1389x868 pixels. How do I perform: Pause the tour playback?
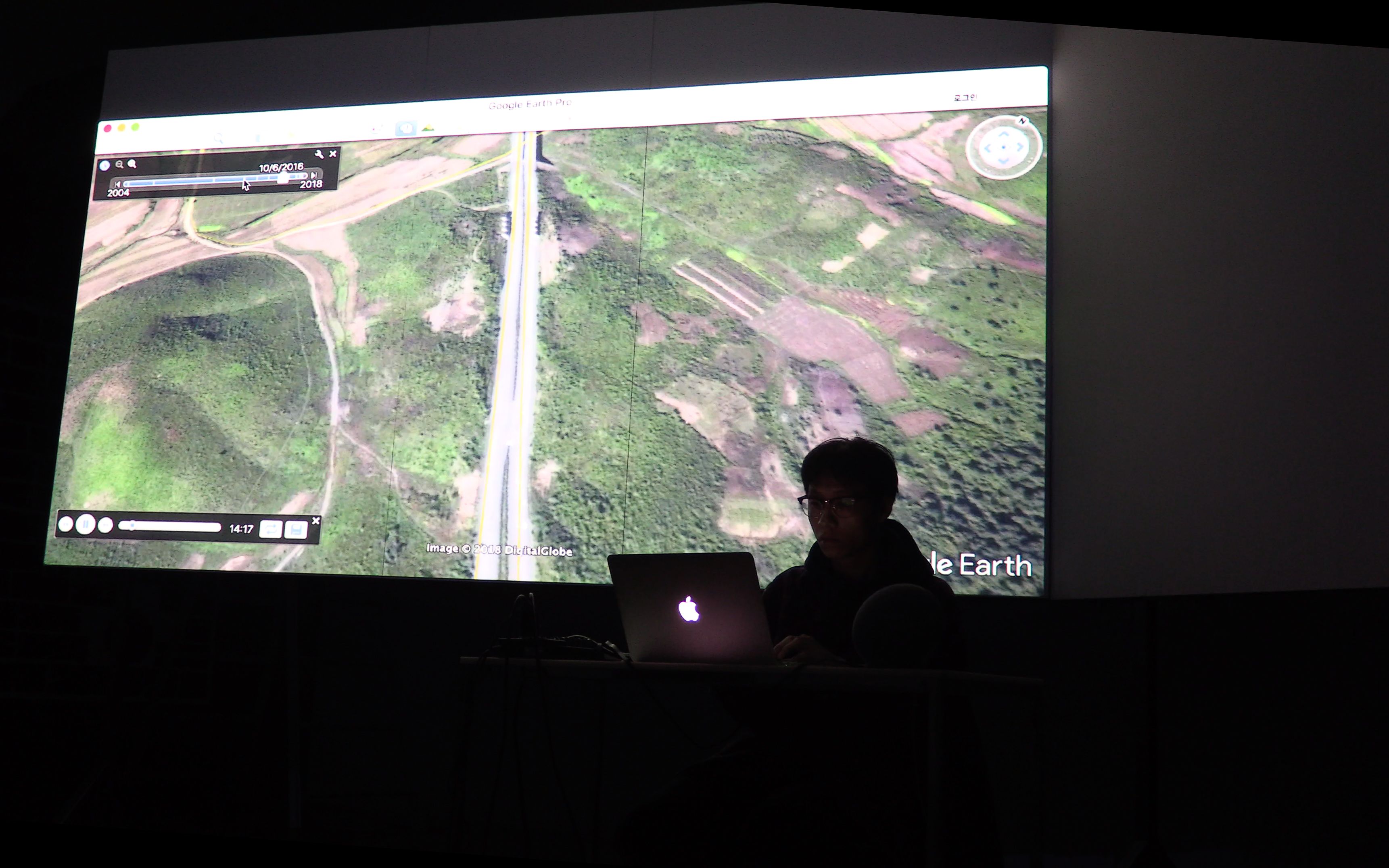tap(86, 524)
